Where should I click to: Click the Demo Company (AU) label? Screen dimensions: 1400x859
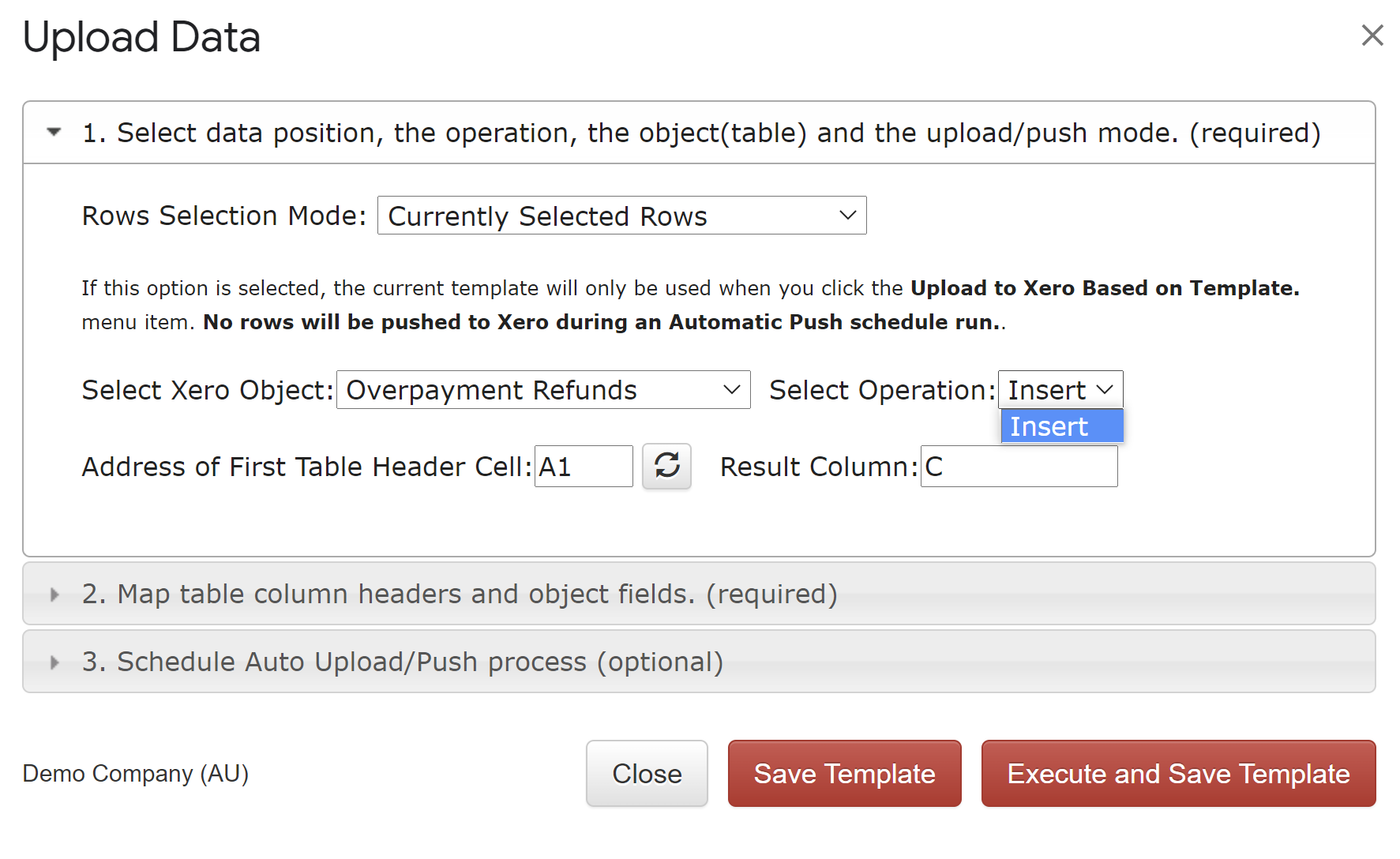pyautogui.click(x=136, y=774)
